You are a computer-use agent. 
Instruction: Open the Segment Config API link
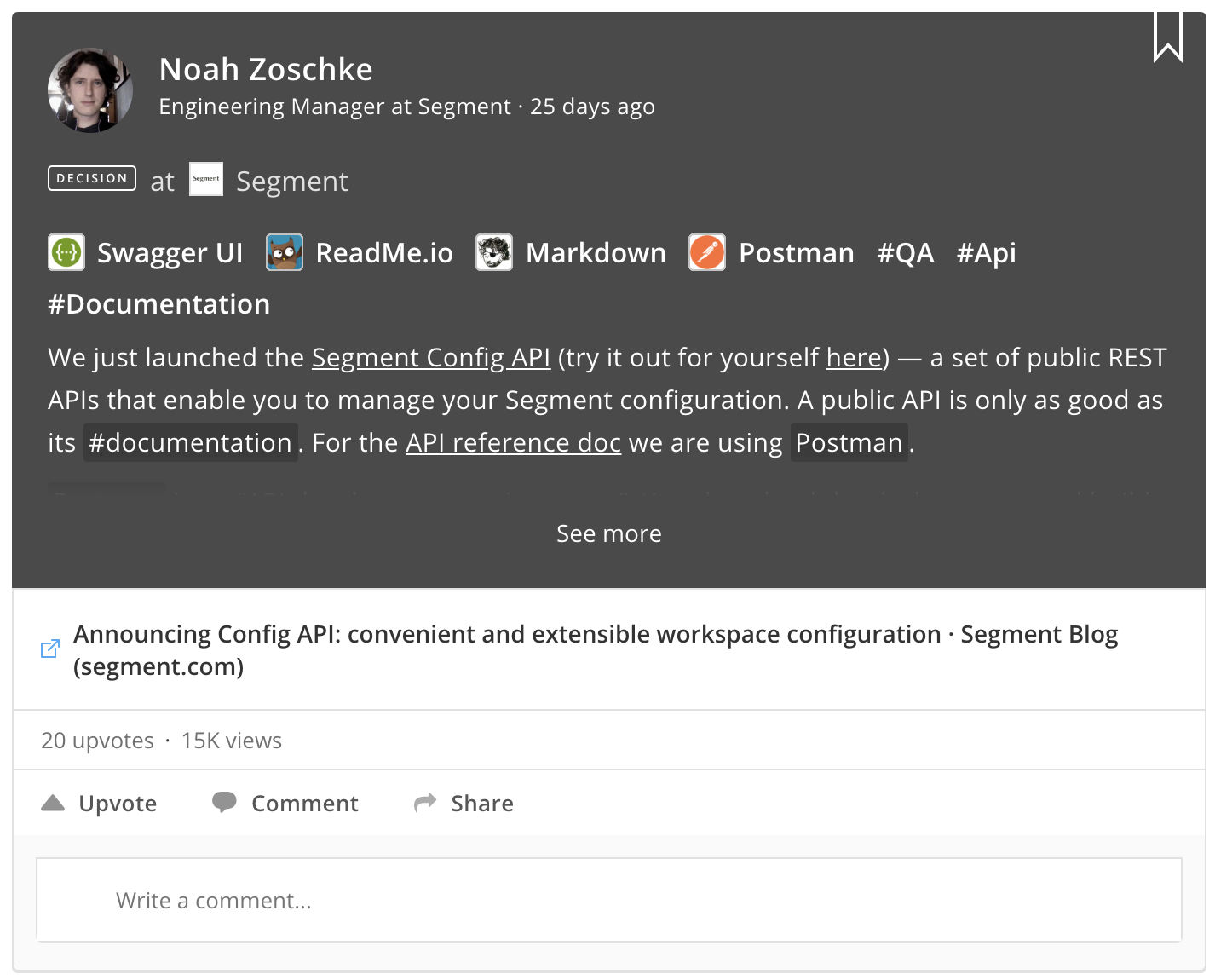pos(431,358)
